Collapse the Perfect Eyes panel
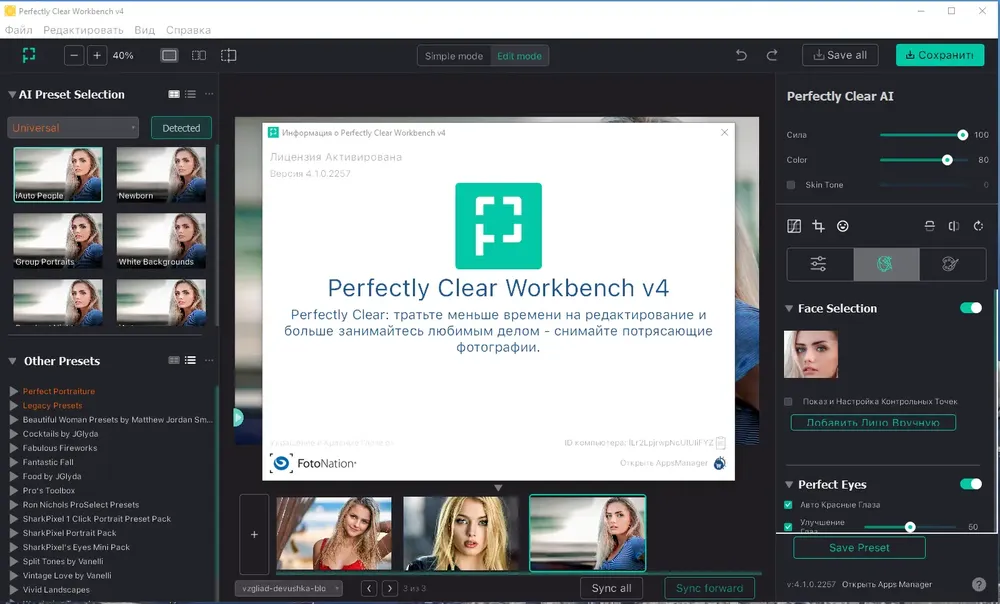The height and width of the screenshot is (604, 1000). [x=789, y=485]
